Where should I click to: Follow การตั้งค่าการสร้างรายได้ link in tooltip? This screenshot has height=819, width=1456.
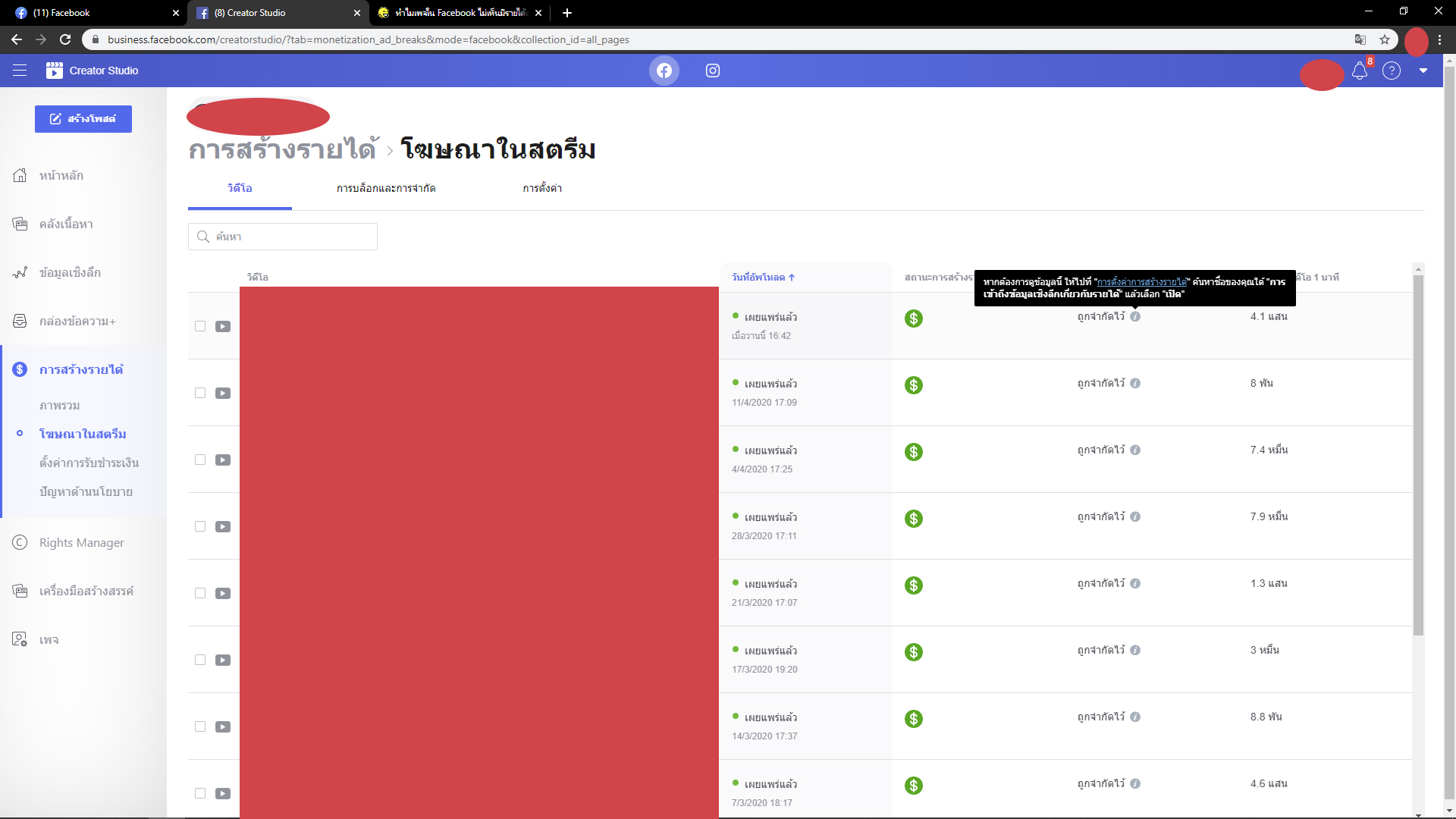point(1141,282)
